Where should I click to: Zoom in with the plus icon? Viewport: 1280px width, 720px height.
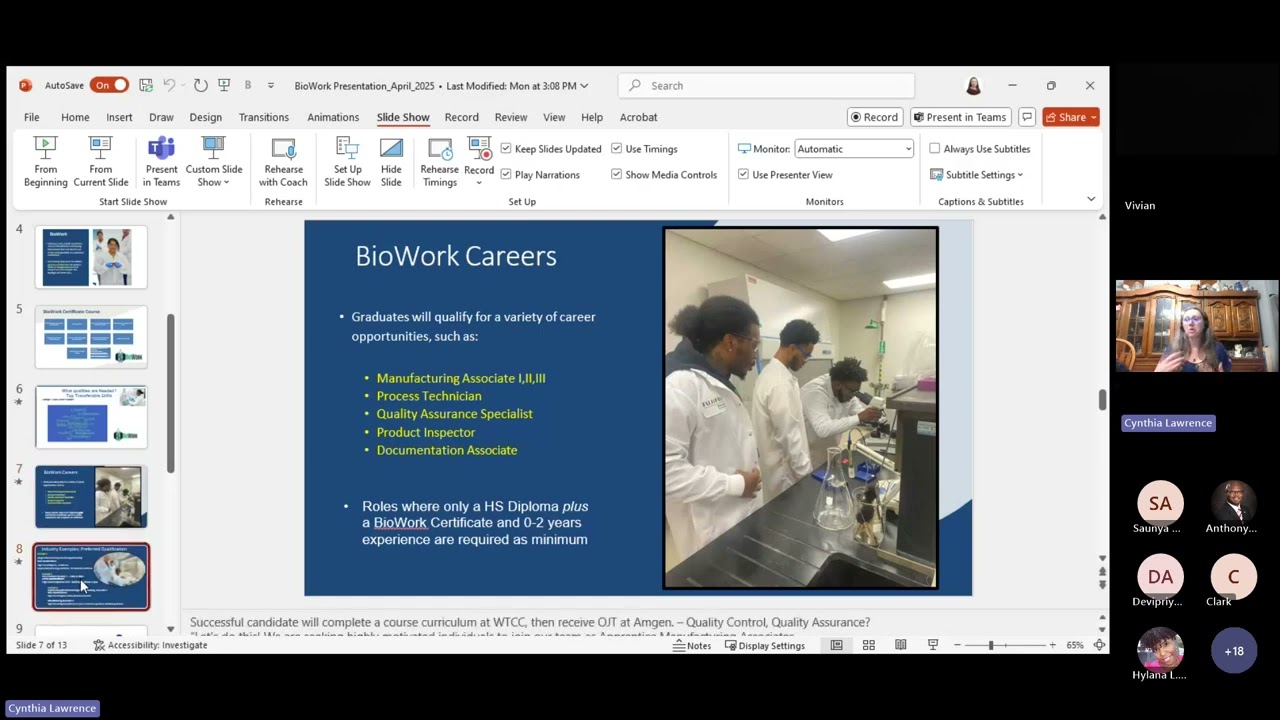[1052, 646]
